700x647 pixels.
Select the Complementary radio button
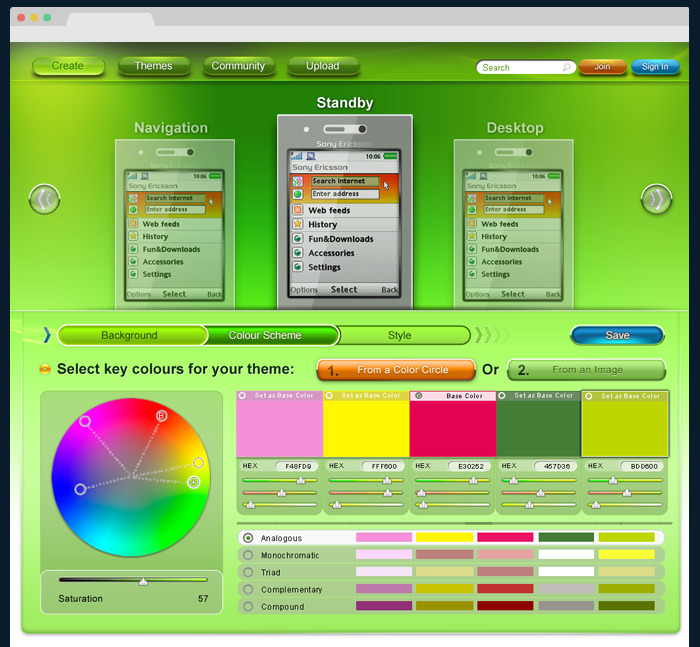(248, 589)
